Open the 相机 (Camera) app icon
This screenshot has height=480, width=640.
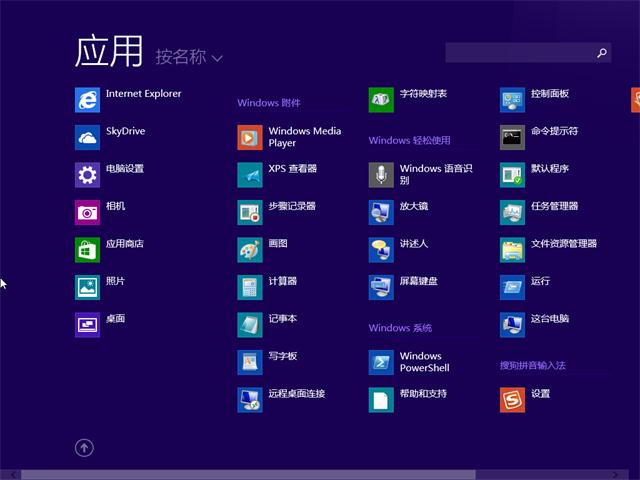click(x=88, y=212)
